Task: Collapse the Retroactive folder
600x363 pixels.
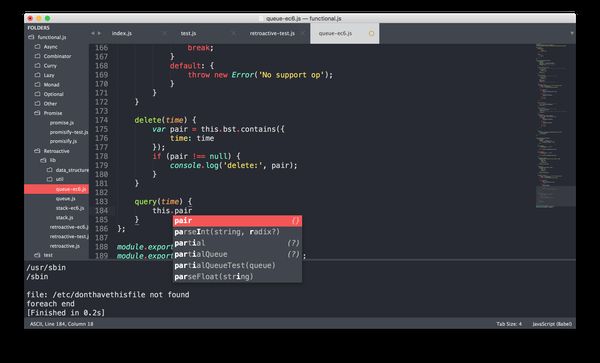Action: pos(38,151)
